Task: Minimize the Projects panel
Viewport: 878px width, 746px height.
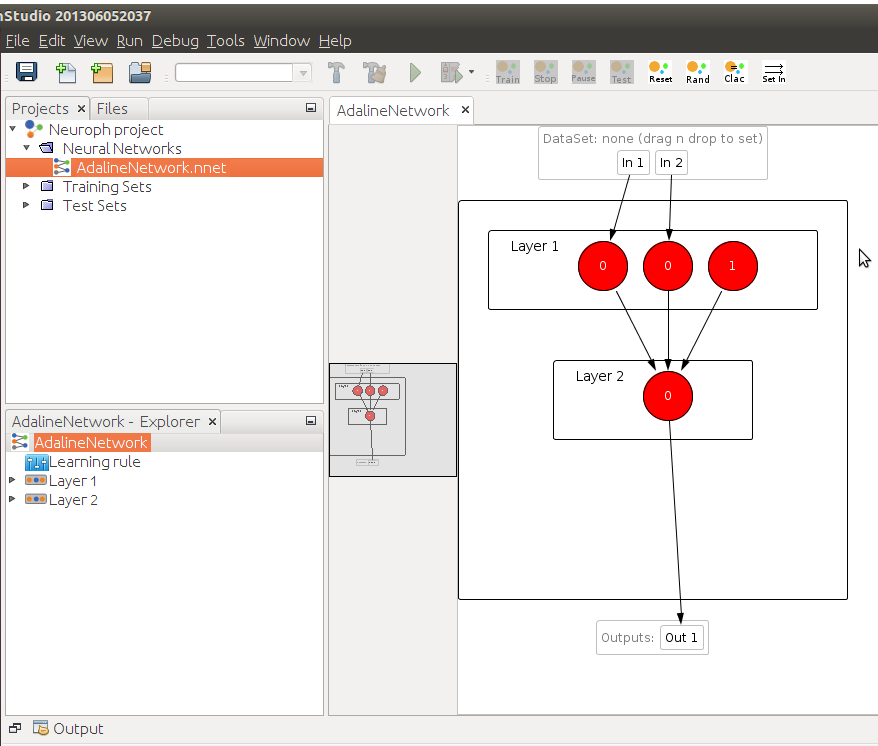Action: click(311, 108)
